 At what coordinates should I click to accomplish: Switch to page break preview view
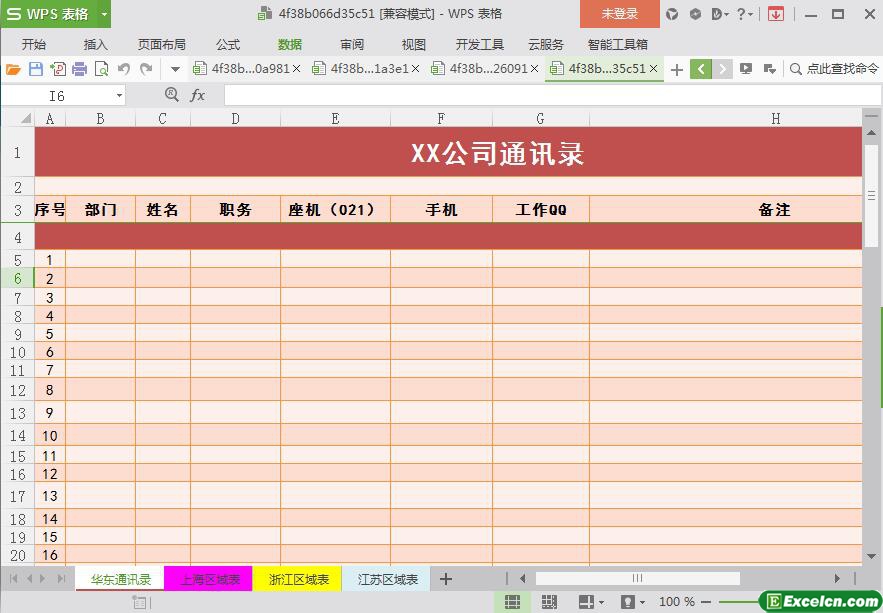549,602
